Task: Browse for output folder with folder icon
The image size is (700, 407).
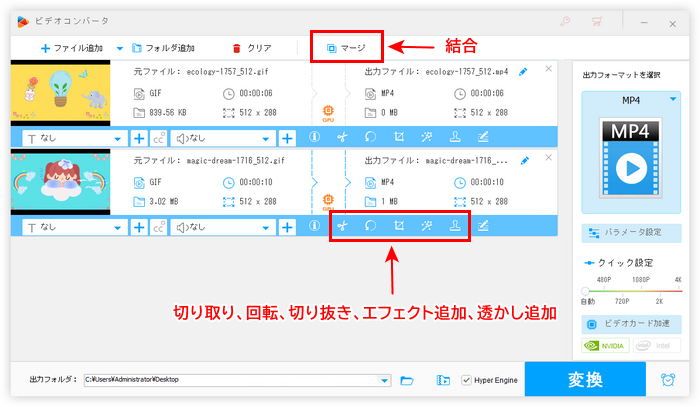Action: [407, 380]
